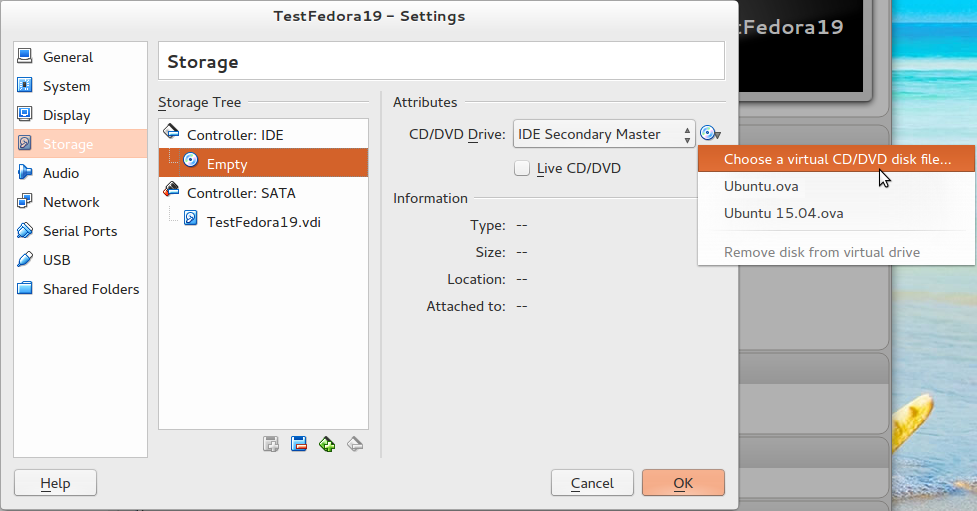Click the Remove Attachment icon below the storage tree
Screen dimensions: 977x511
click(298, 444)
